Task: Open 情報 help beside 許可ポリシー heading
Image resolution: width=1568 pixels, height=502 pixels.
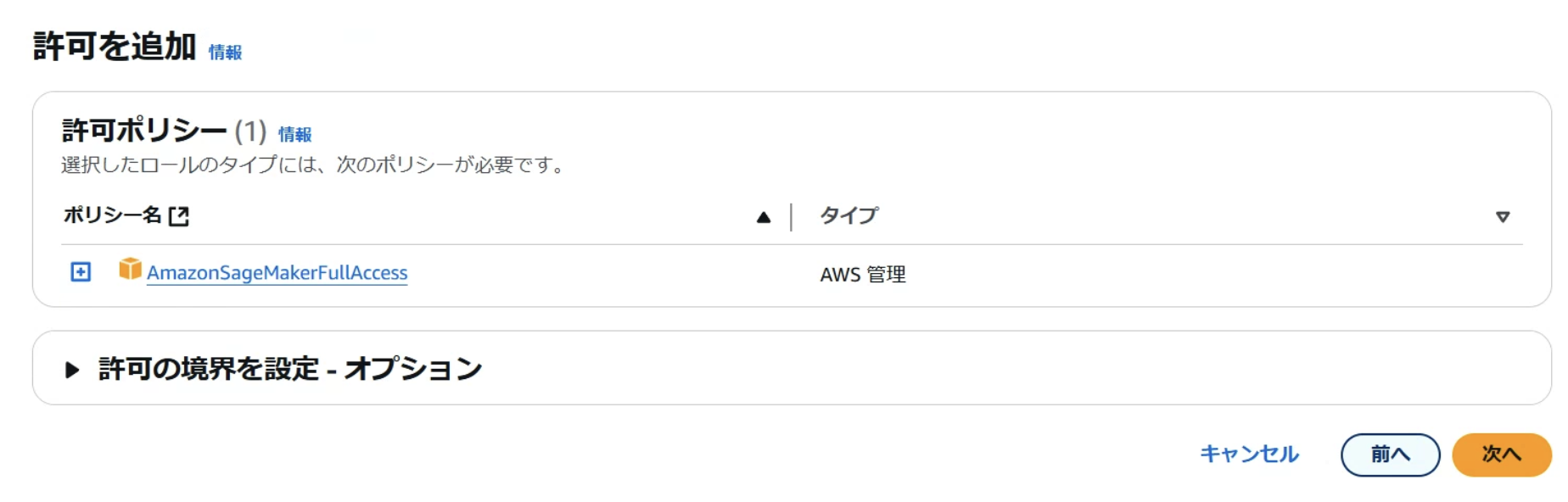Action: [x=295, y=133]
